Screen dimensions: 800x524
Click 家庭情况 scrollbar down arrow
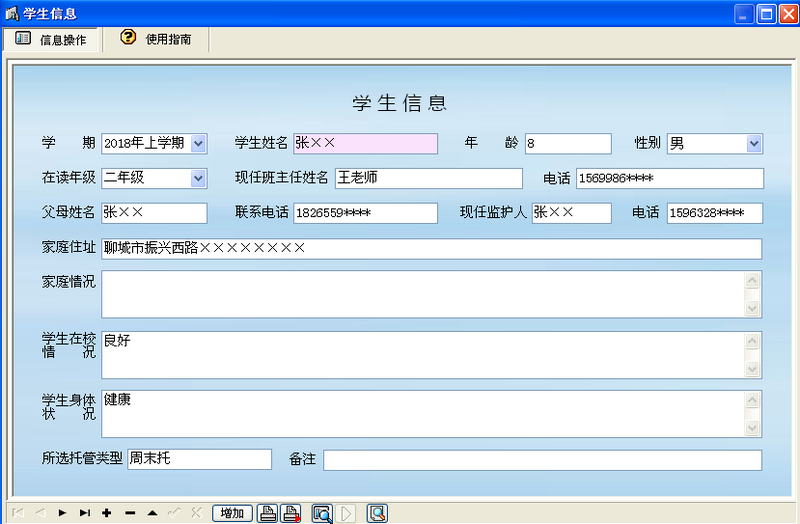(753, 308)
